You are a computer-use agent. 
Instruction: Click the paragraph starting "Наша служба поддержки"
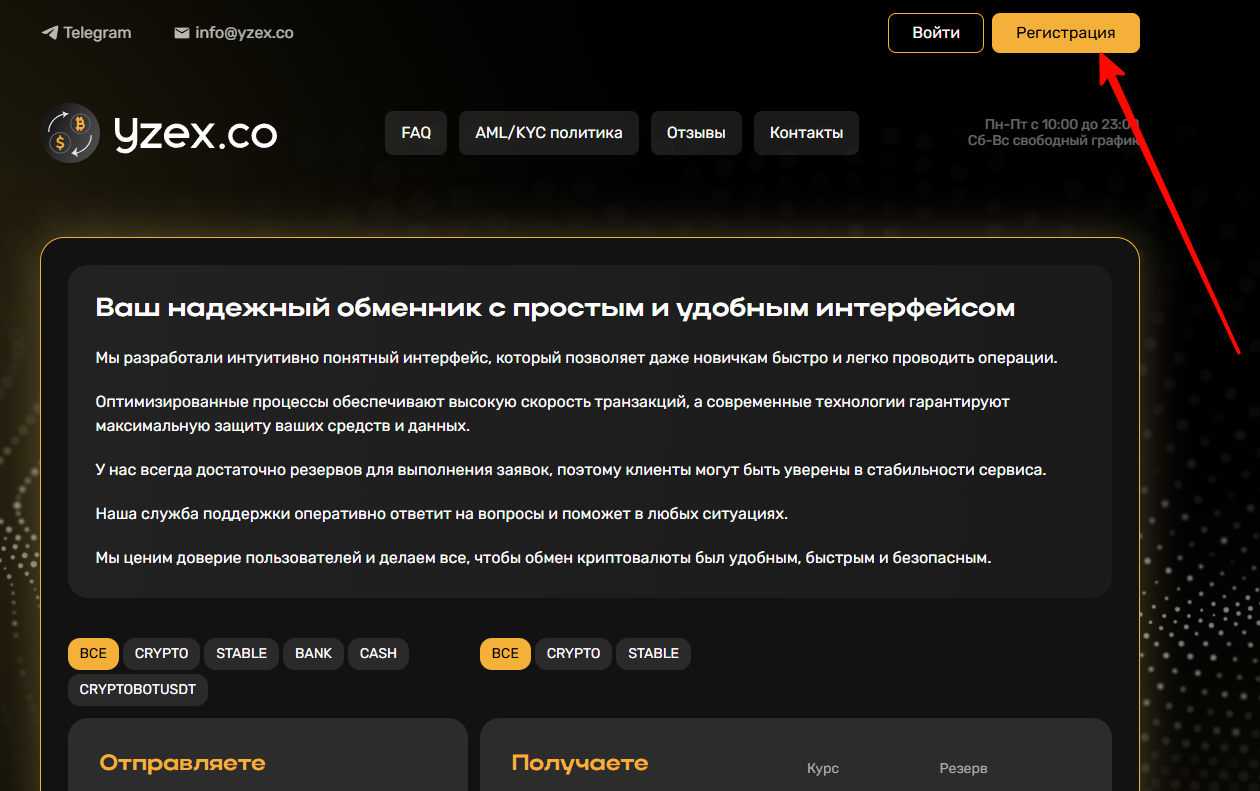[x=442, y=513]
